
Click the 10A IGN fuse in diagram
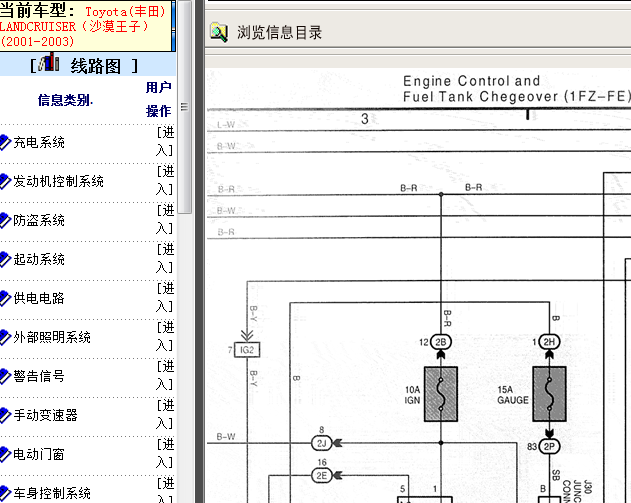coord(441,394)
